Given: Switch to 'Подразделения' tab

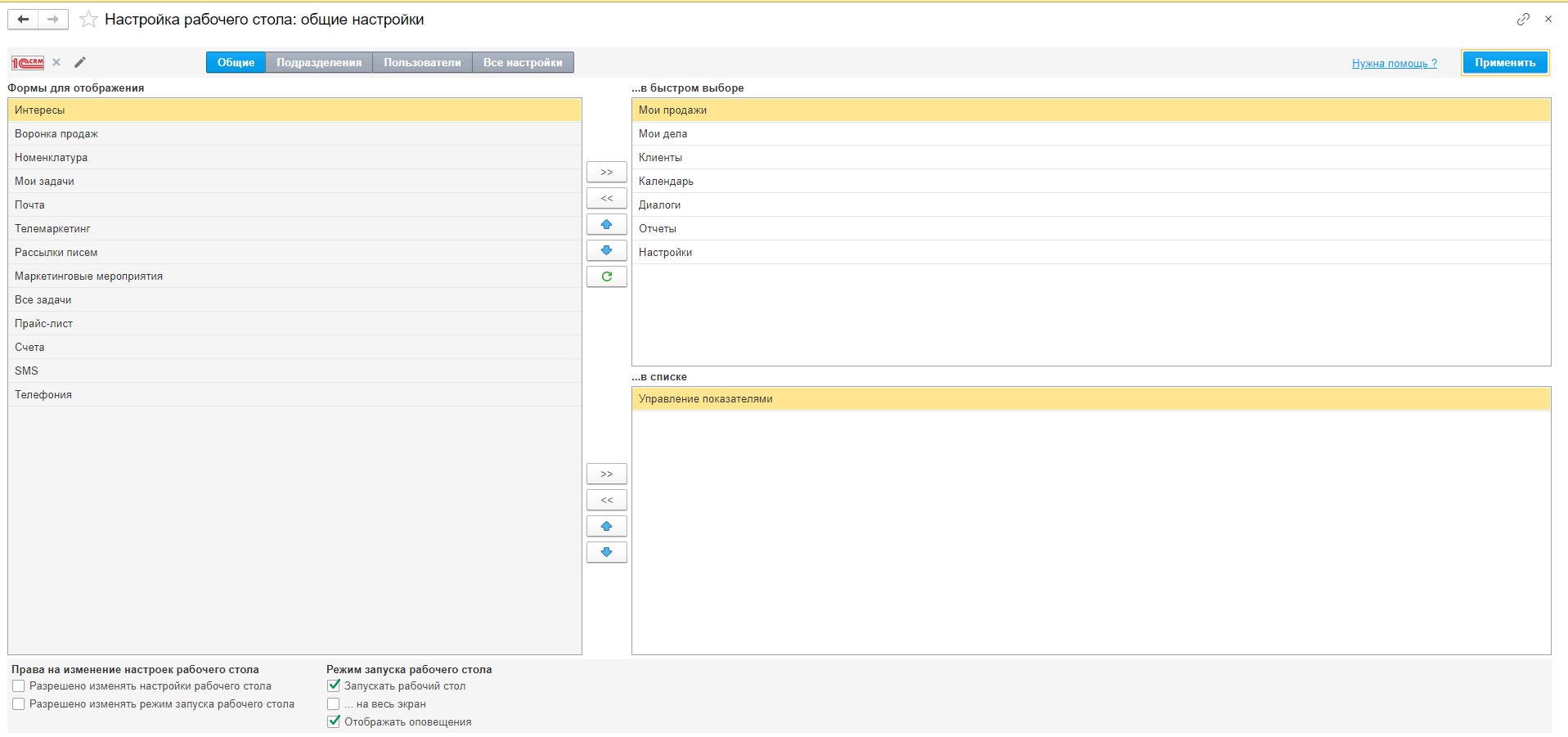Looking at the screenshot, I should [x=318, y=62].
